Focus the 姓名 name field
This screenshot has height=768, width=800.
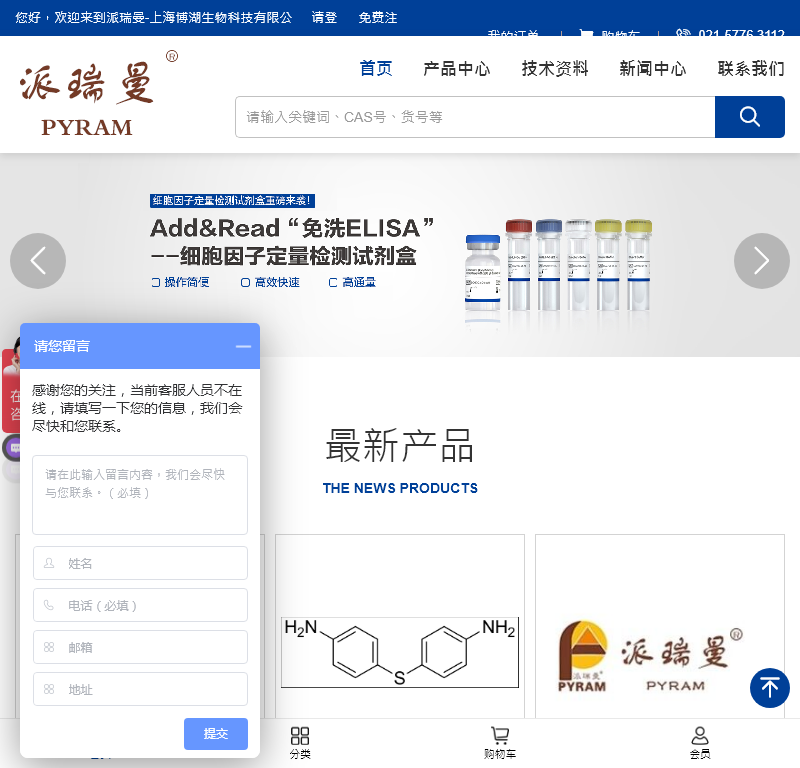[140, 563]
